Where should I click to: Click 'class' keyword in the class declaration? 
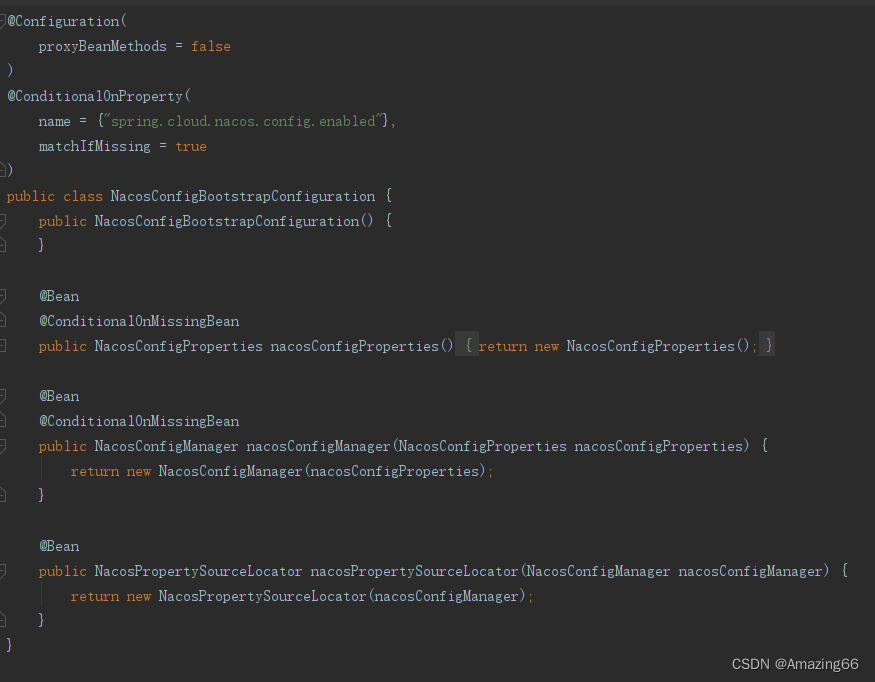[83, 196]
